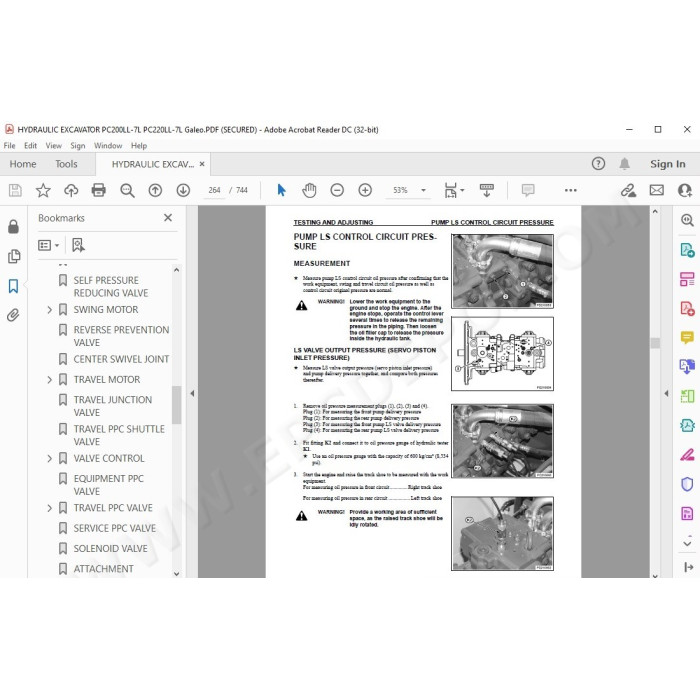Open the Protect shield tool

coord(687,484)
